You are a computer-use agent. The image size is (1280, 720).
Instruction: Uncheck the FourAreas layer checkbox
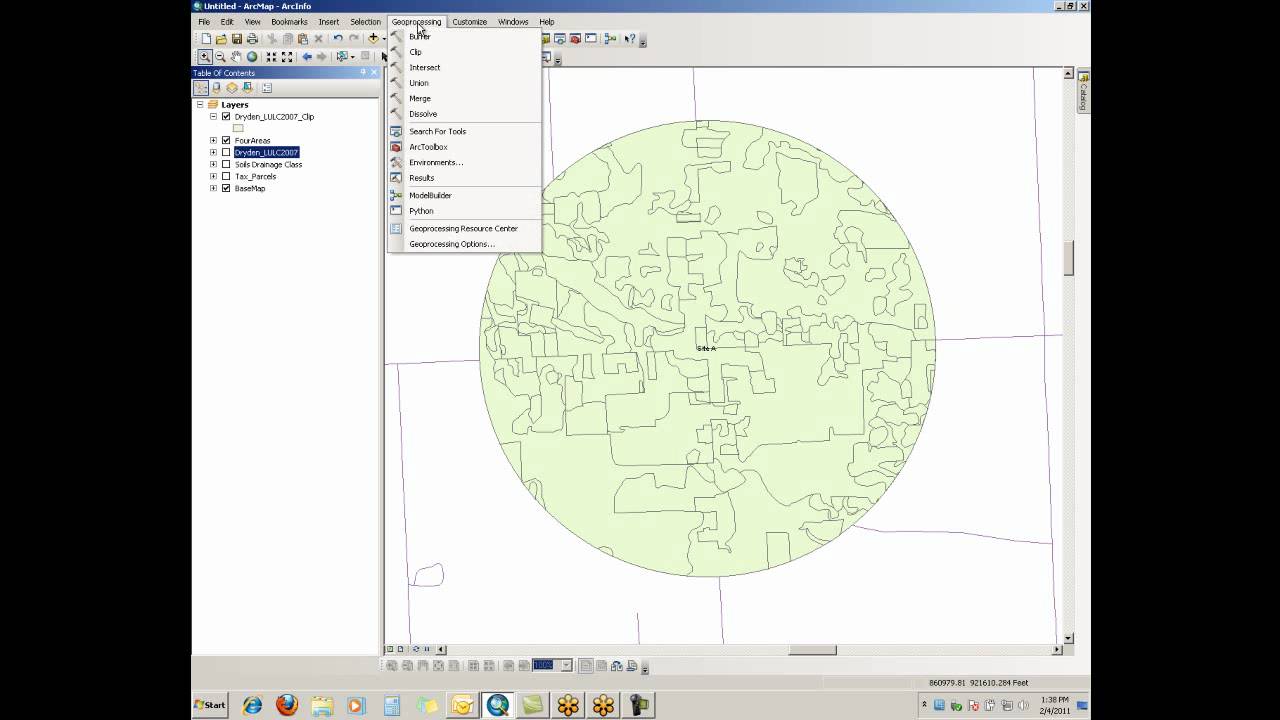tap(226, 140)
